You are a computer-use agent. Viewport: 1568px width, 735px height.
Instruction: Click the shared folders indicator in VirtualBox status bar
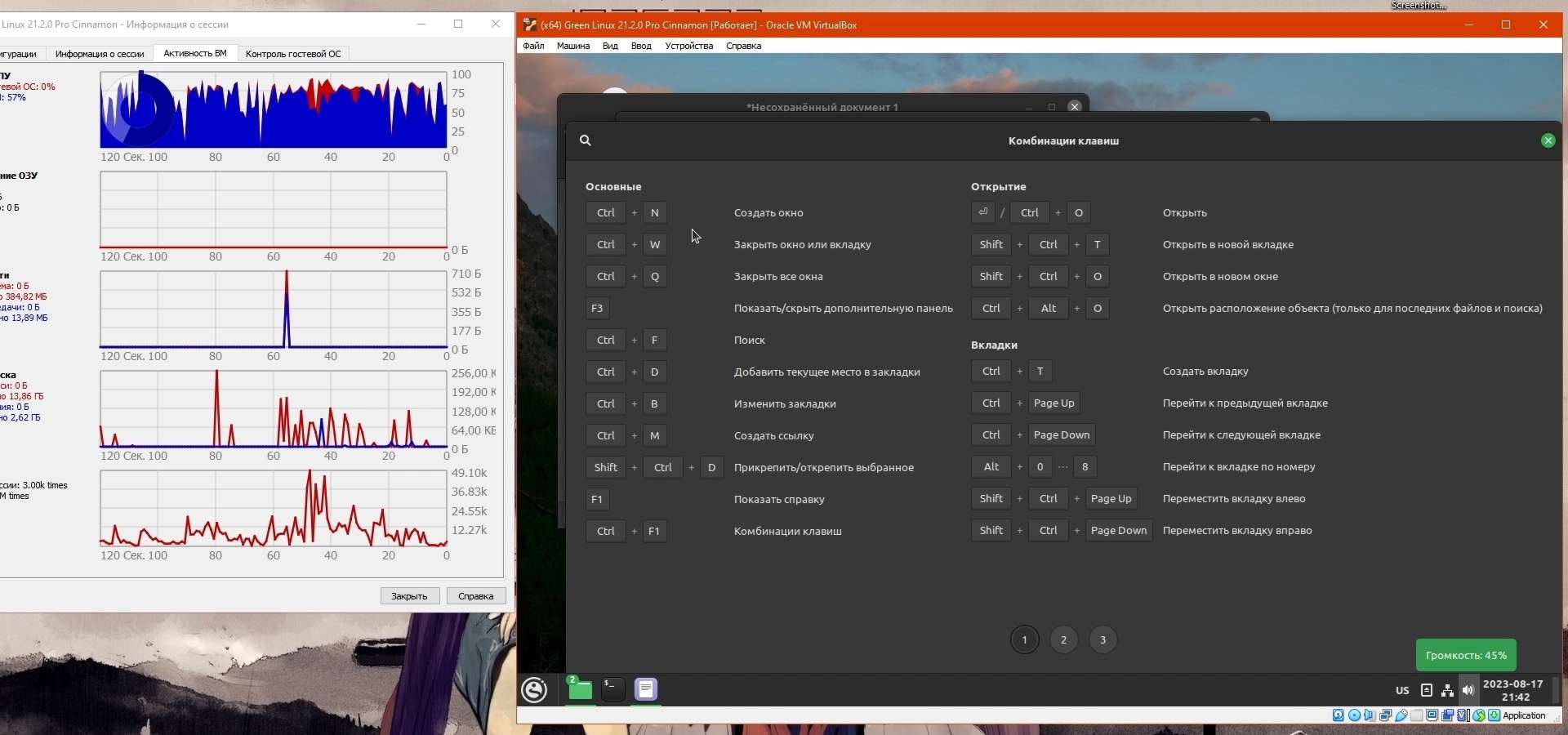(x=1417, y=715)
